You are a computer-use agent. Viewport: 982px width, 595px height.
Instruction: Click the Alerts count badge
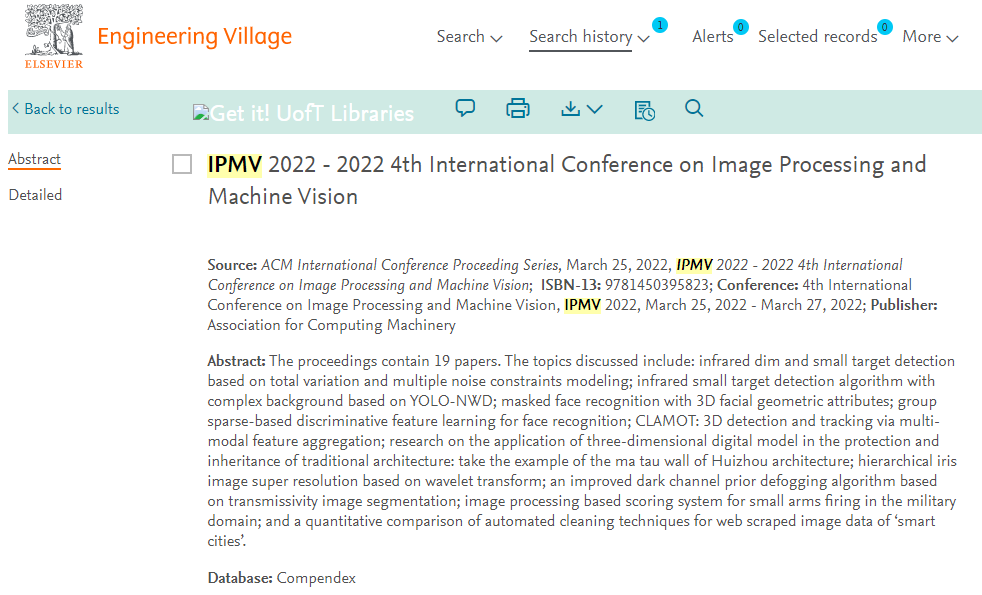pyautogui.click(x=740, y=27)
